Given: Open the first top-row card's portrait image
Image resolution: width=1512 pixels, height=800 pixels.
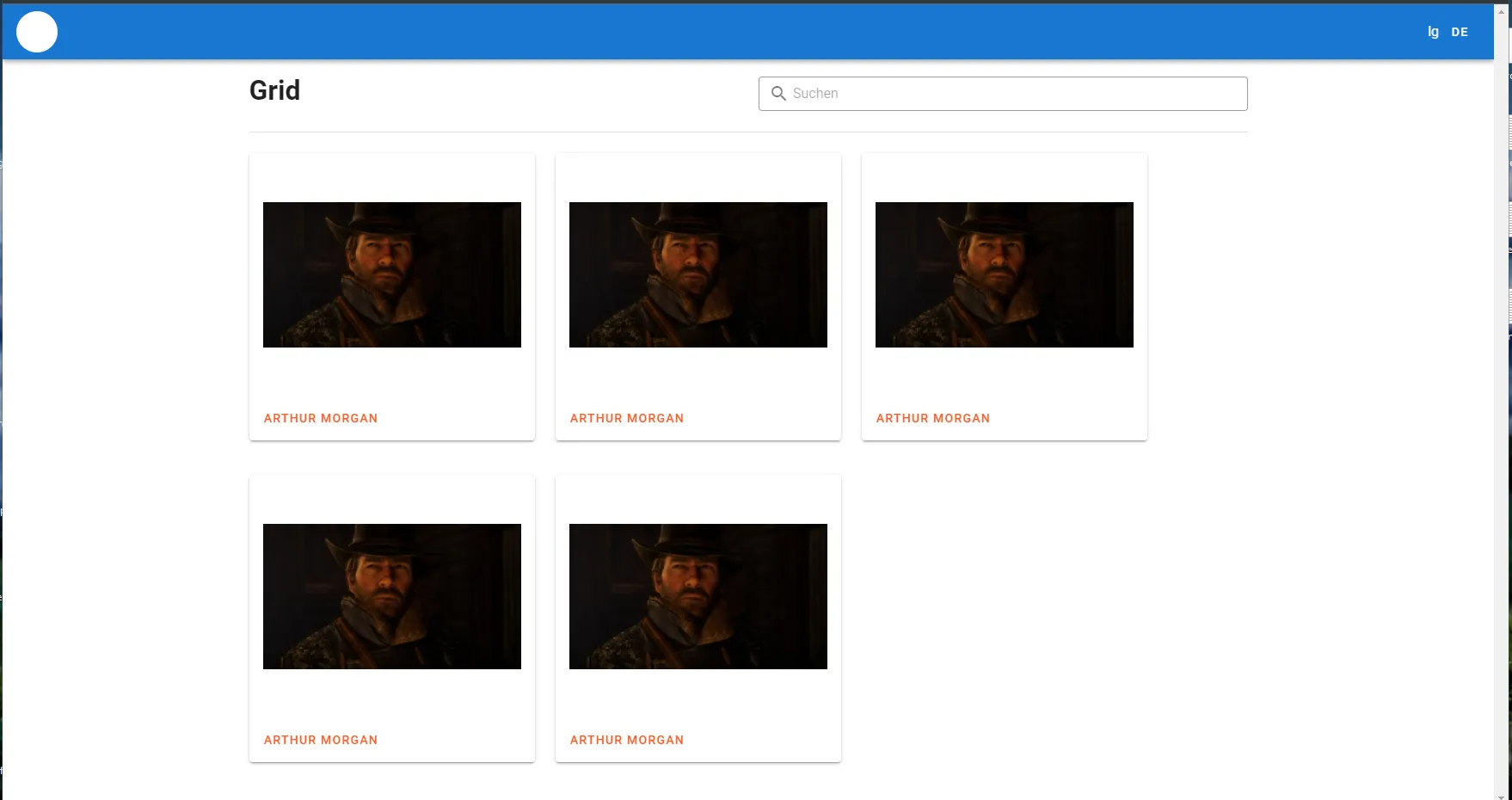Looking at the screenshot, I should pos(392,274).
